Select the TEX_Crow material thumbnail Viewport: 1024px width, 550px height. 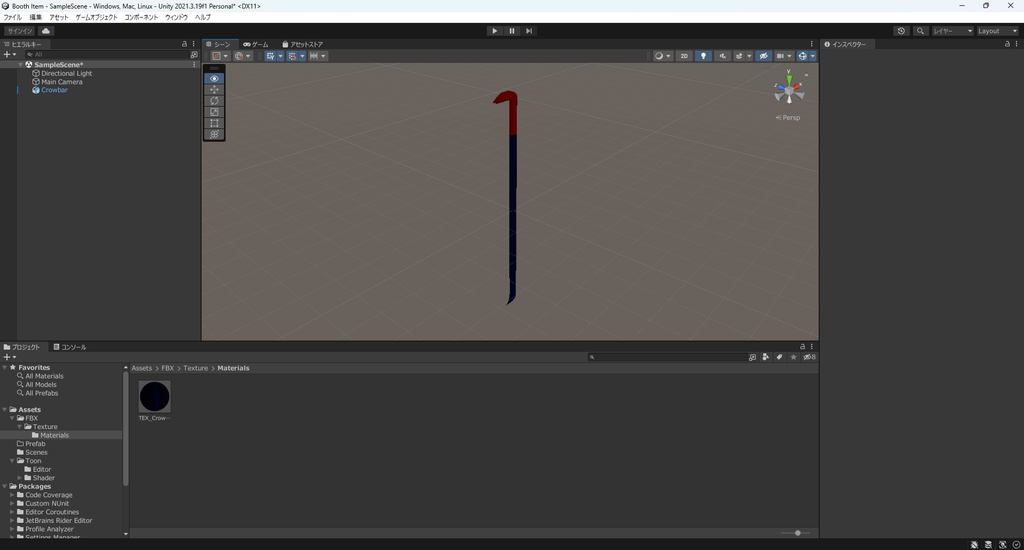pos(154,396)
